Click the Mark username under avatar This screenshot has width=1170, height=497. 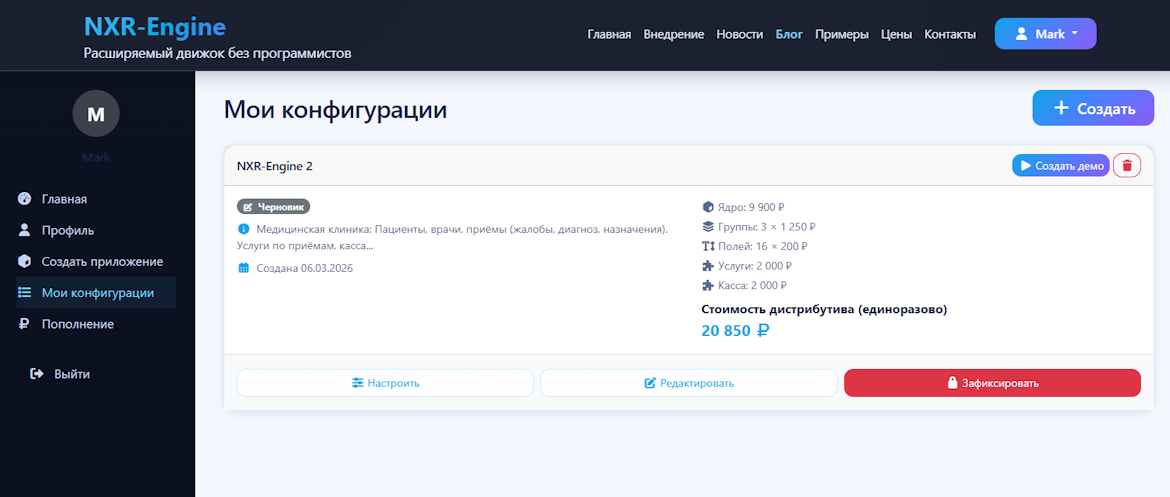[96, 157]
